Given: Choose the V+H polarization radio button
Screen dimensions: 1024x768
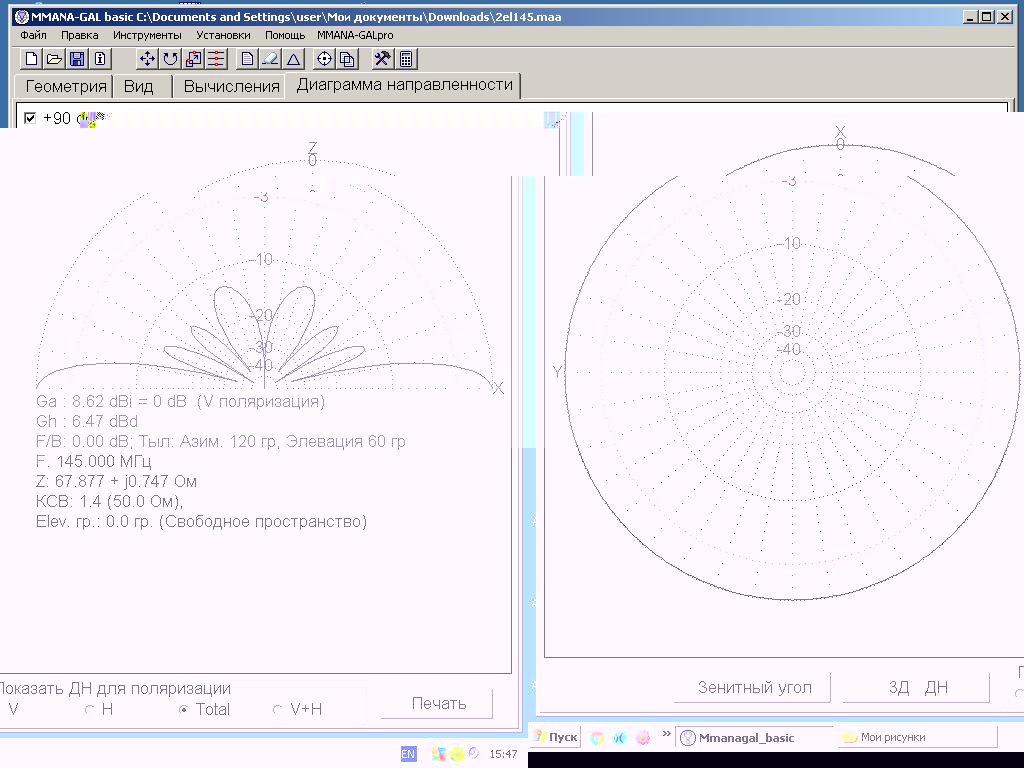Looking at the screenshot, I should pos(278,710).
